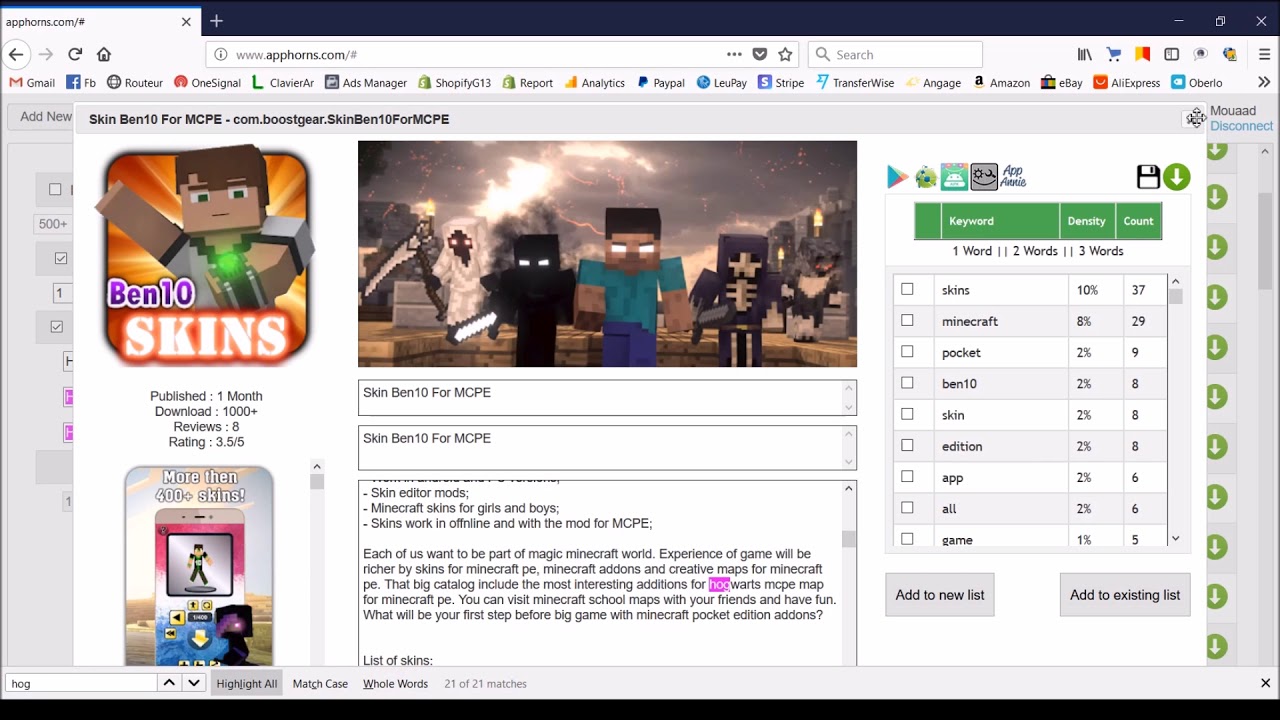Viewport: 1280px width, 720px height.
Task: Click the Ben10 Skins app icon thumbnail
Action: click(x=208, y=256)
